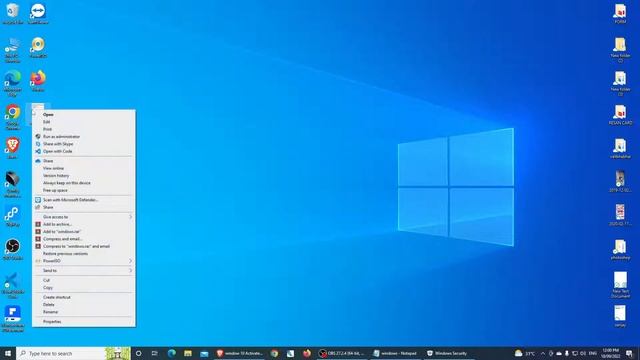Select the Firefox desktop shortcut
The height and width of the screenshot is (360, 640).
38,80
